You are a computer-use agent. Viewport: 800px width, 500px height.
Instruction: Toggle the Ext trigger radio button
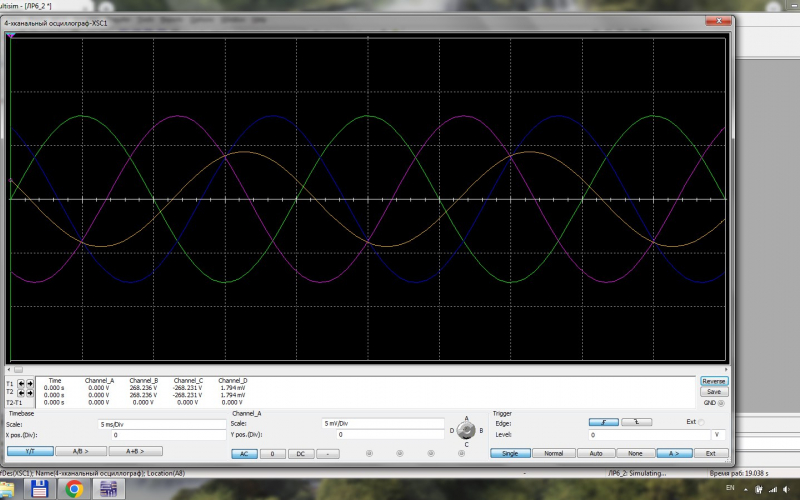(701, 422)
